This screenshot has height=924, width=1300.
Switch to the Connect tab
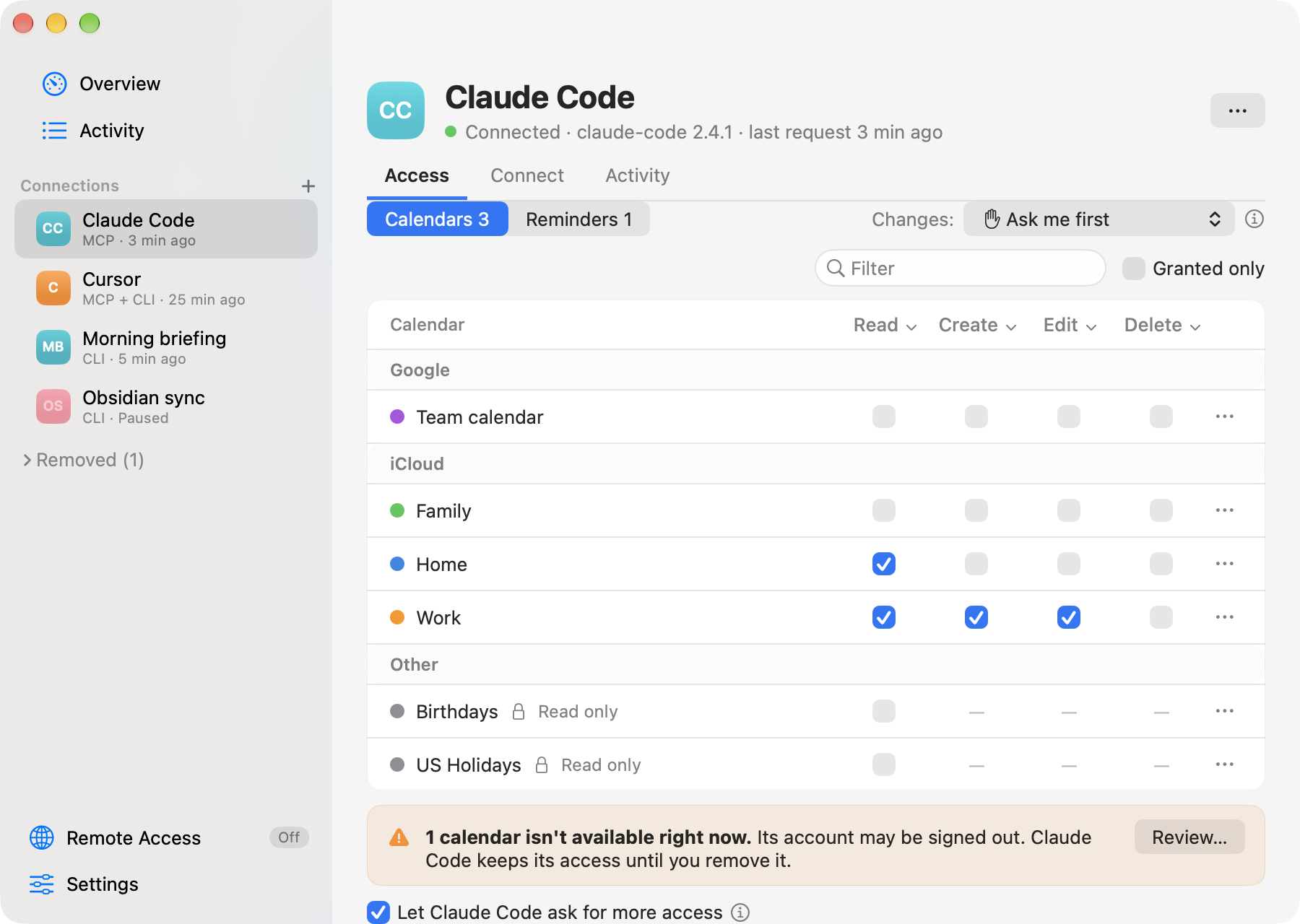click(527, 175)
